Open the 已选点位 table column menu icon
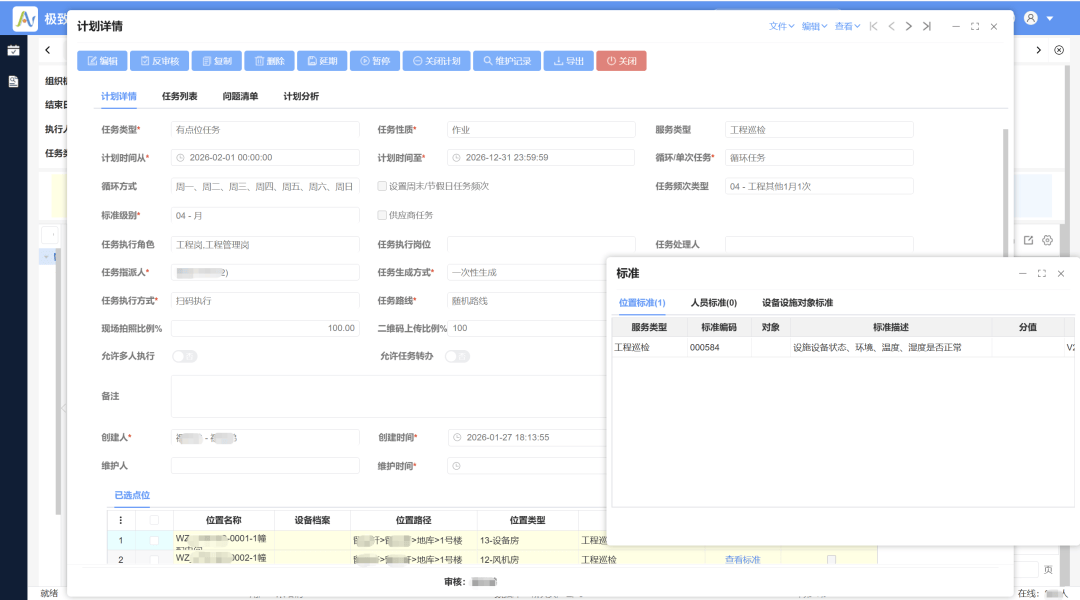Screen dimensions: 1080x600 [x=121, y=520]
